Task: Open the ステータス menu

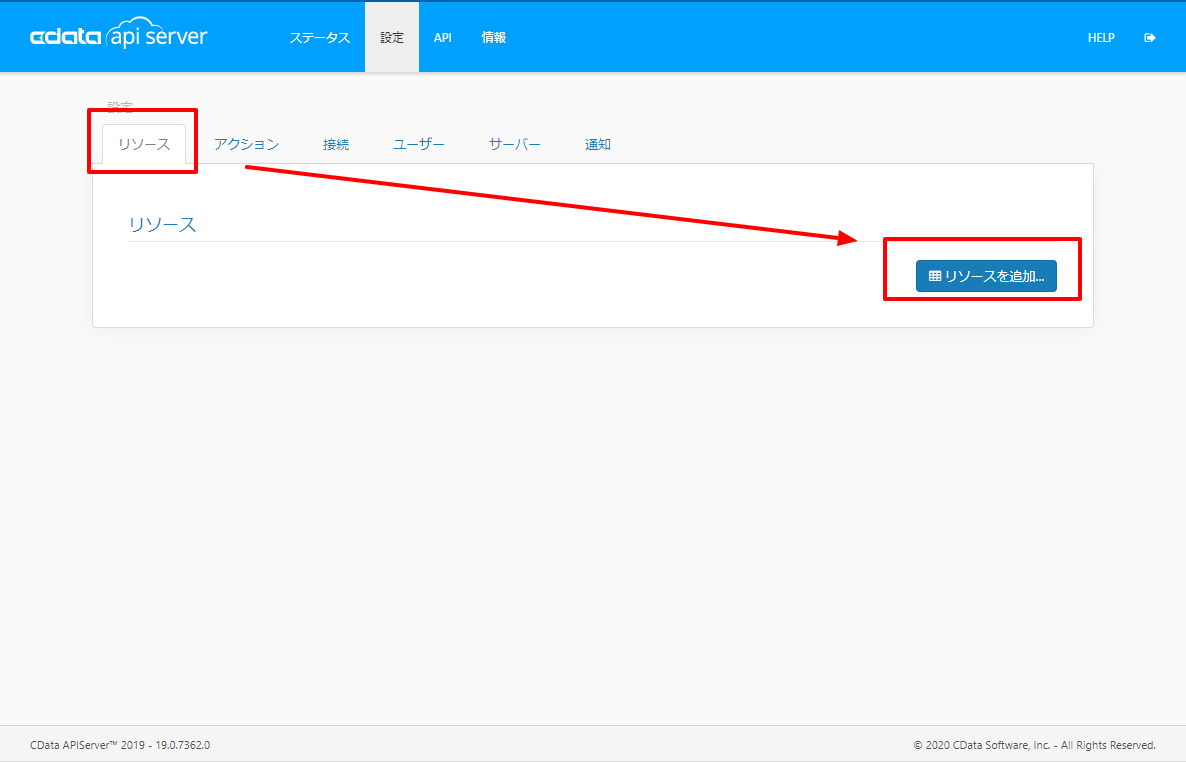Action: 320,38
